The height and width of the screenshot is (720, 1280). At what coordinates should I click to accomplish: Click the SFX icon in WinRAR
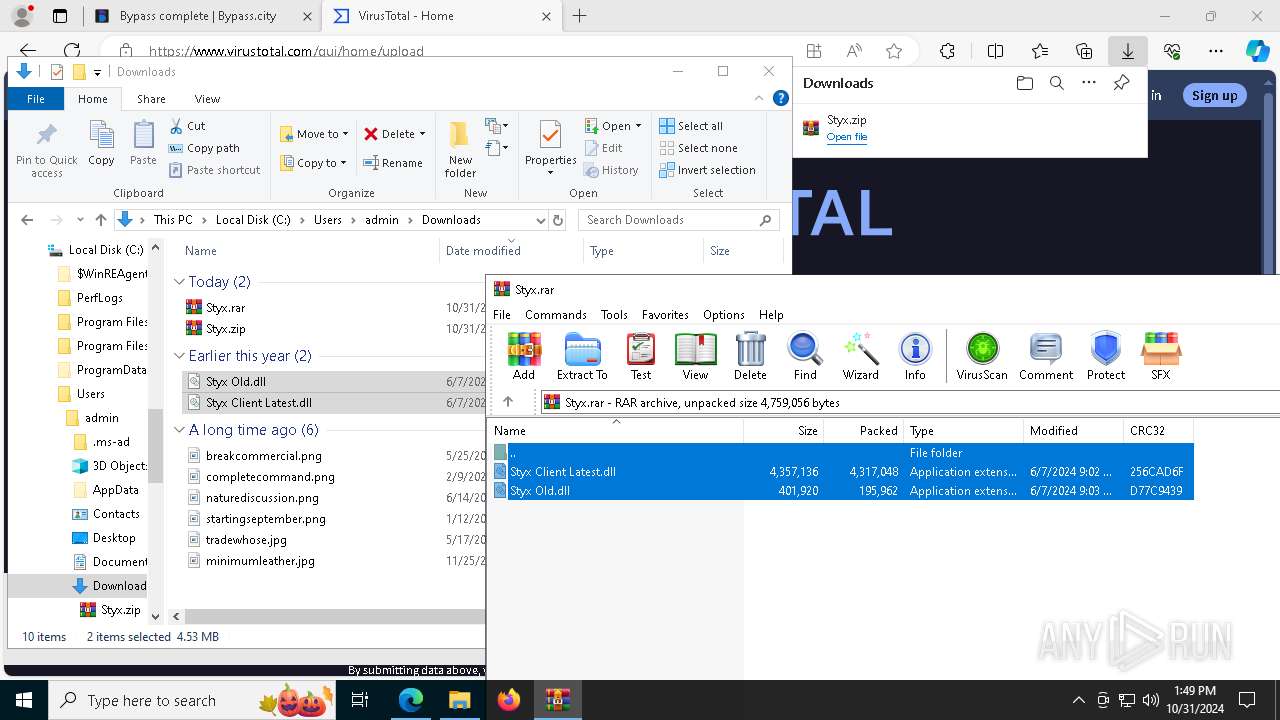tap(1160, 357)
